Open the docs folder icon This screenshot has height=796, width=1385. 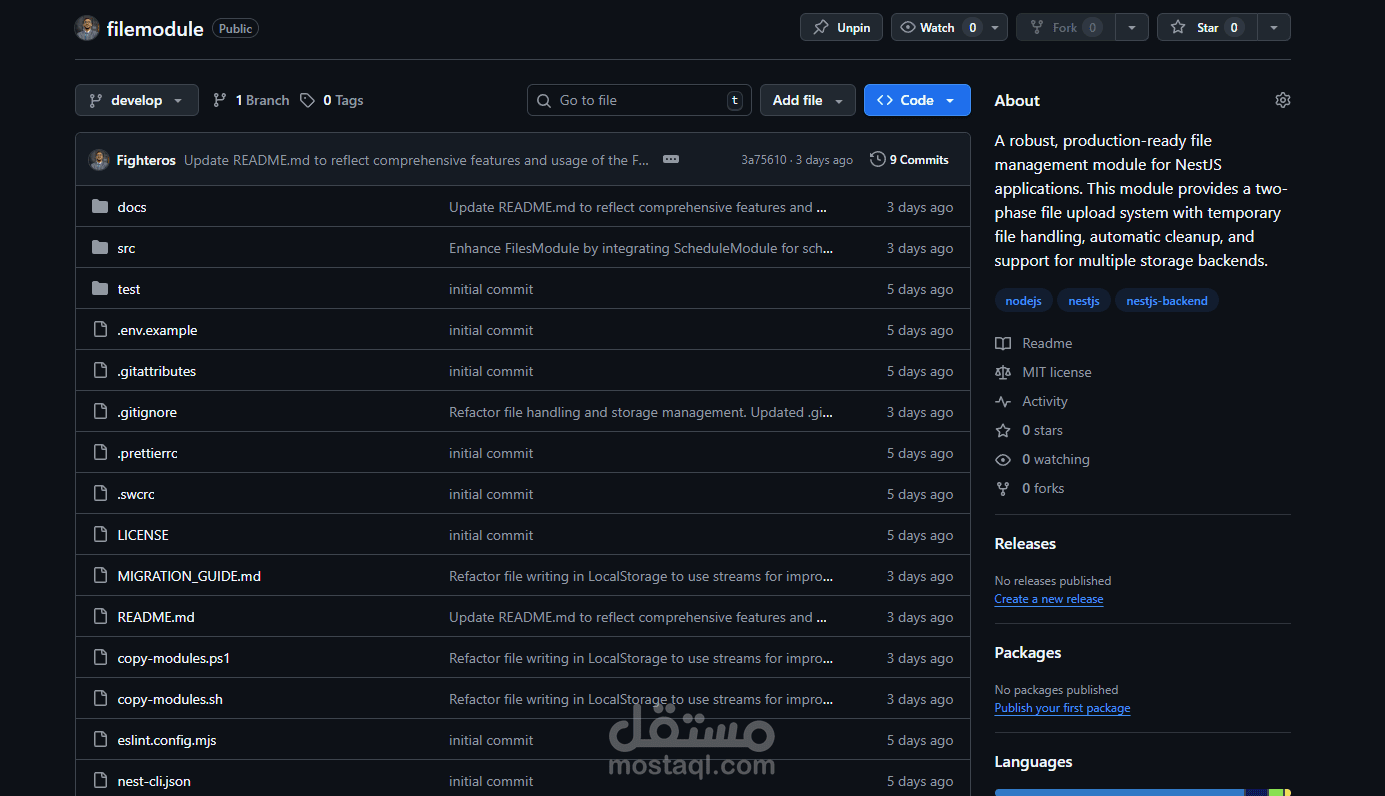point(99,206)
